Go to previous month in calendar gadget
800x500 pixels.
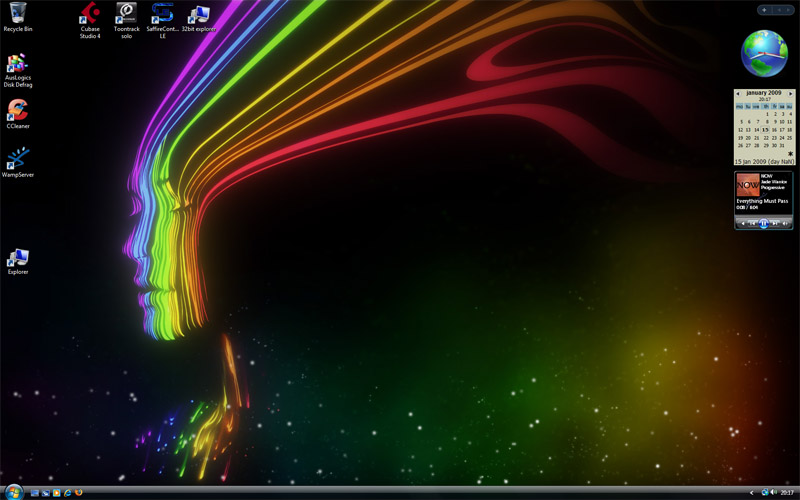[x=739, y=93]
